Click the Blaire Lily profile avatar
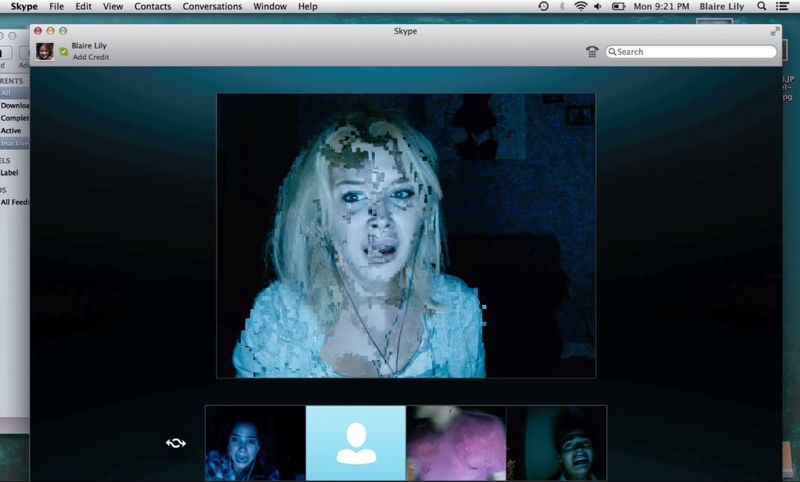The width and height of the screenshot is (800, 482). point(45,52)
